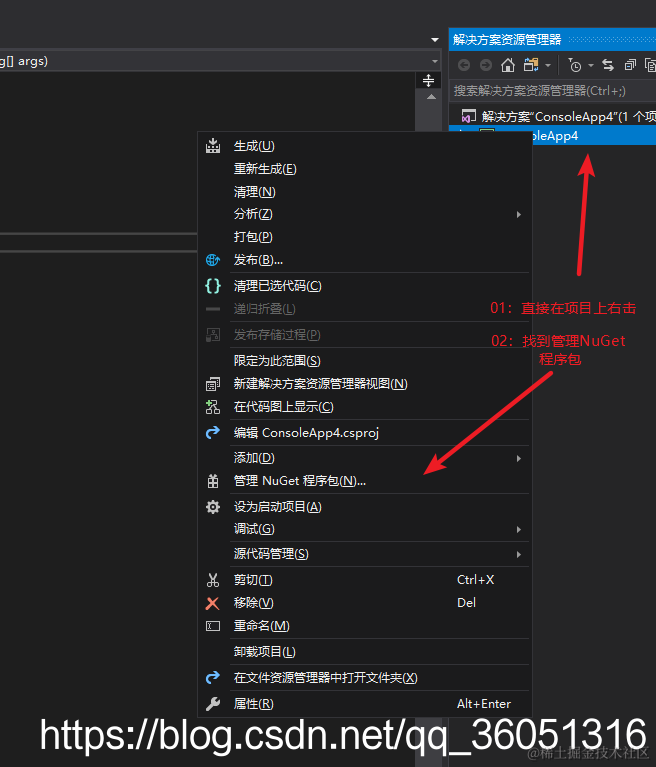Click the icon beside 新建解决方案资源管理器视图(N)

tap(213, 384)
